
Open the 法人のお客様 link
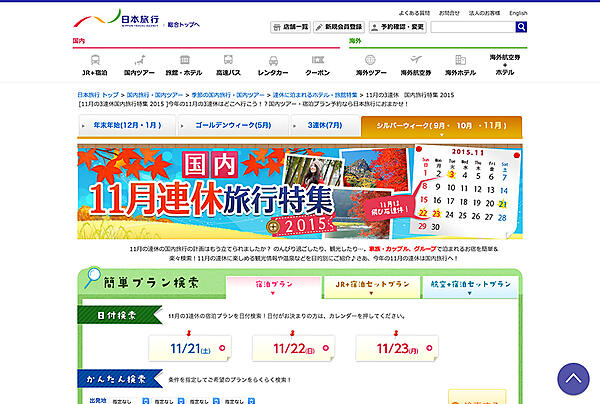point(484,13)
